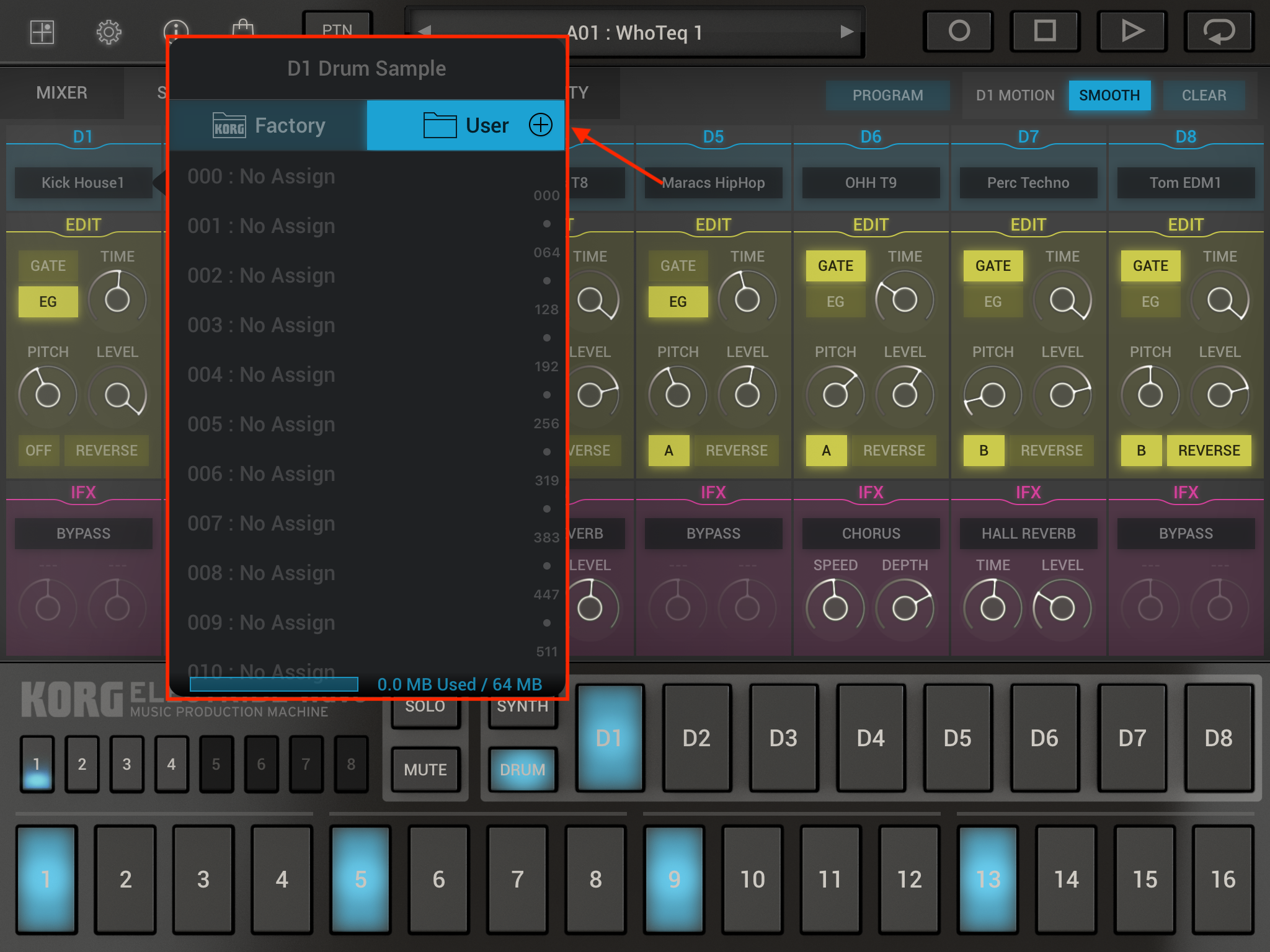Viewport: 1270px width, 952px height.
Task: Toggle EG mode on D7
Action: point(993,302)
